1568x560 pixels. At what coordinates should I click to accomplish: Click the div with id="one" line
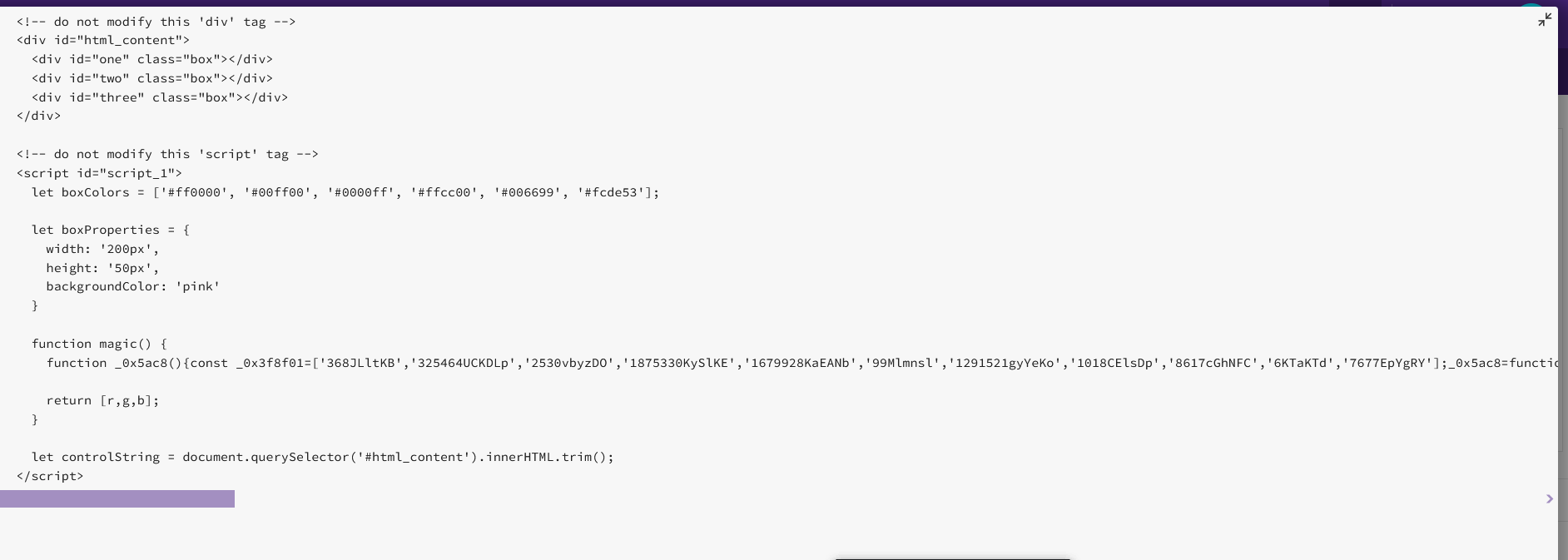click(x=152, y=59)
